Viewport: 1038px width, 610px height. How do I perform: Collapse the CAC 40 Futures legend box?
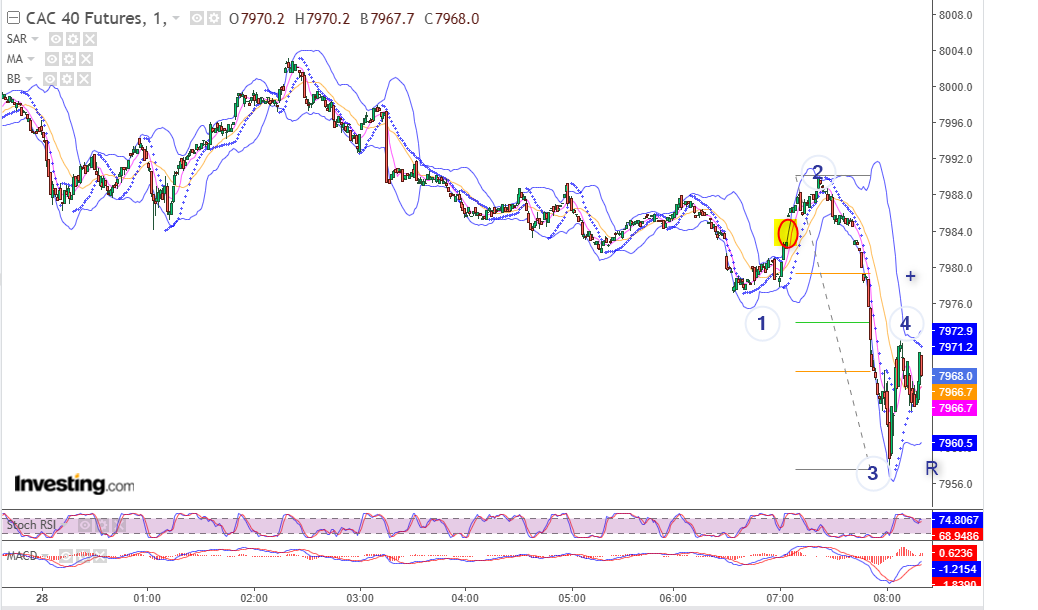(13, 19)
